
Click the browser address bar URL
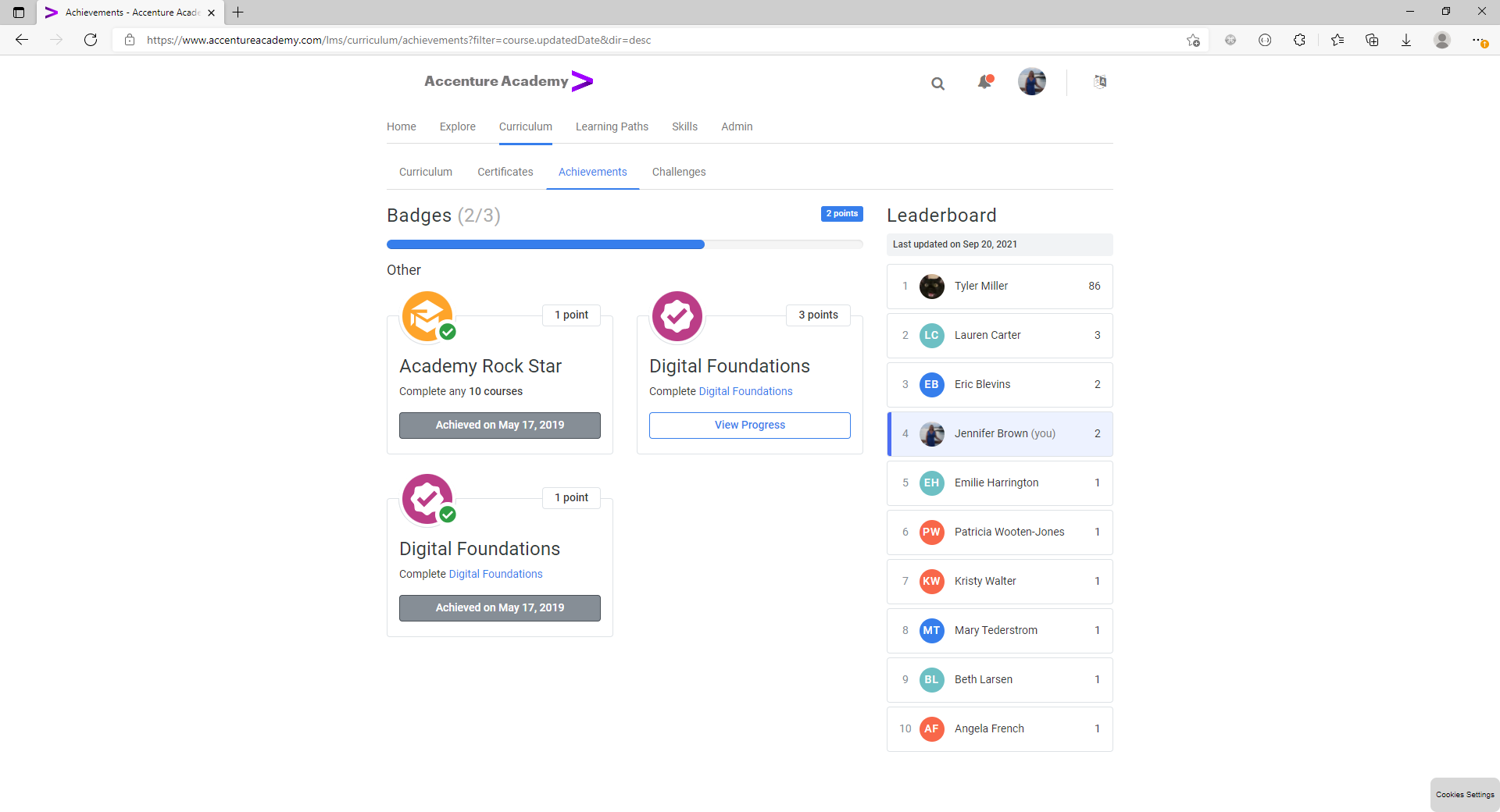(398, 40)
